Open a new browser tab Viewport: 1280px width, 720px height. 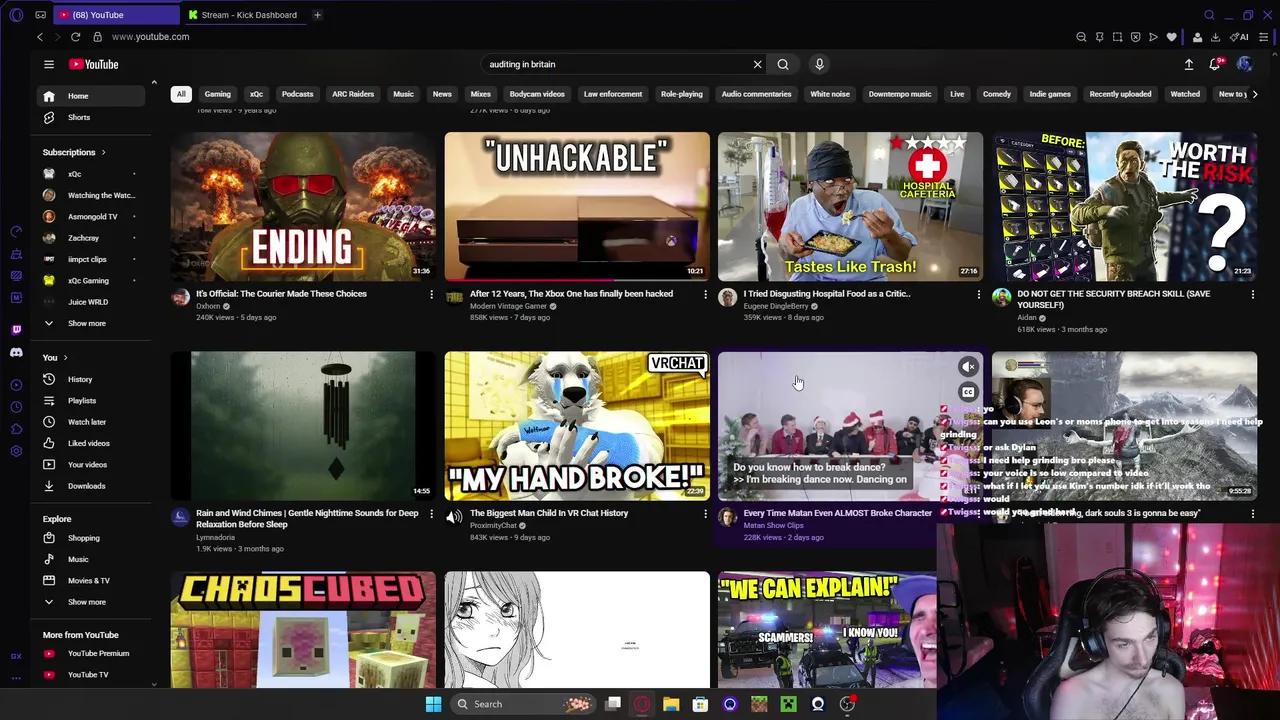coord(317,15)
